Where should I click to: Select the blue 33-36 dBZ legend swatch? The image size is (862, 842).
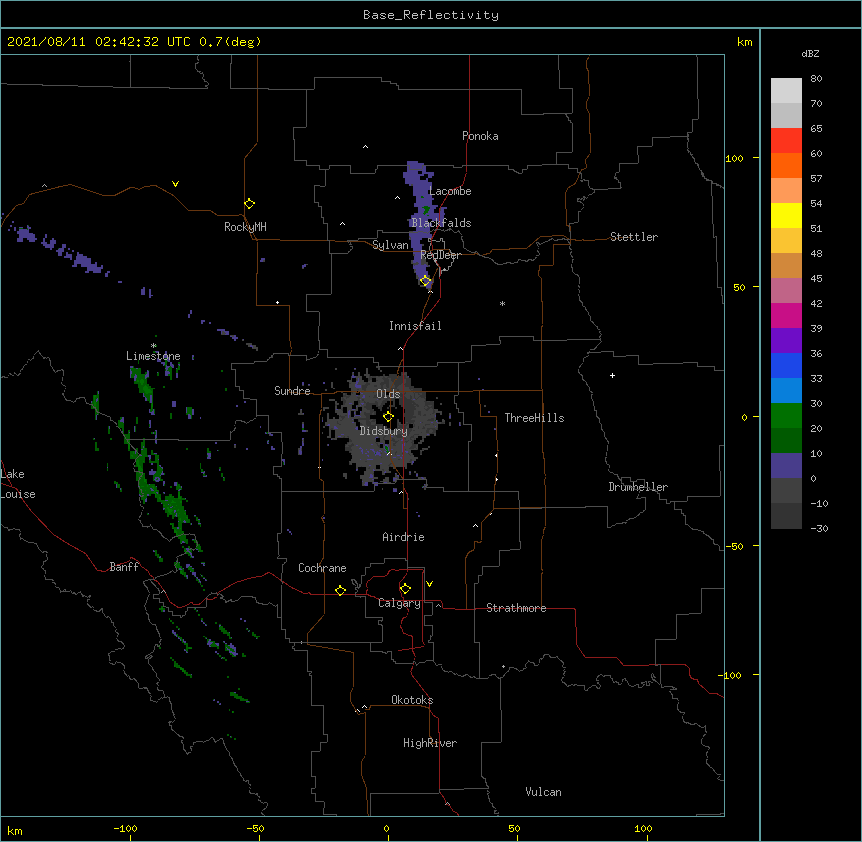786,365
